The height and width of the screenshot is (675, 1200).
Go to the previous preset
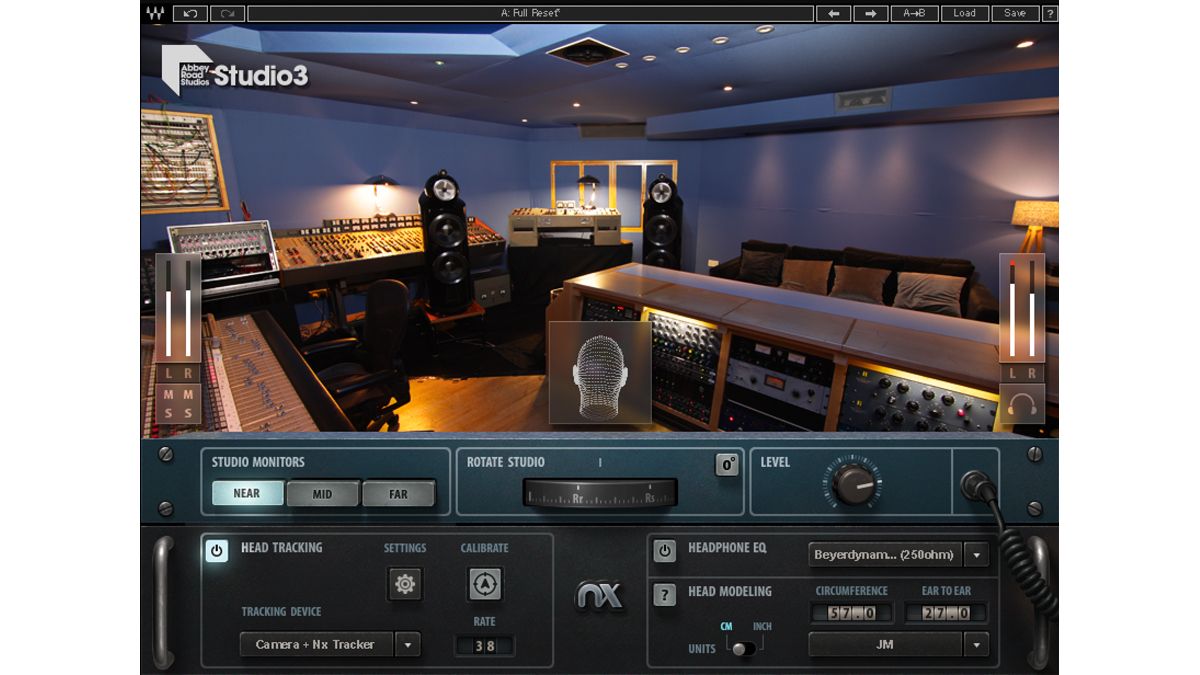pyautogui.click(x=833, y=13)
